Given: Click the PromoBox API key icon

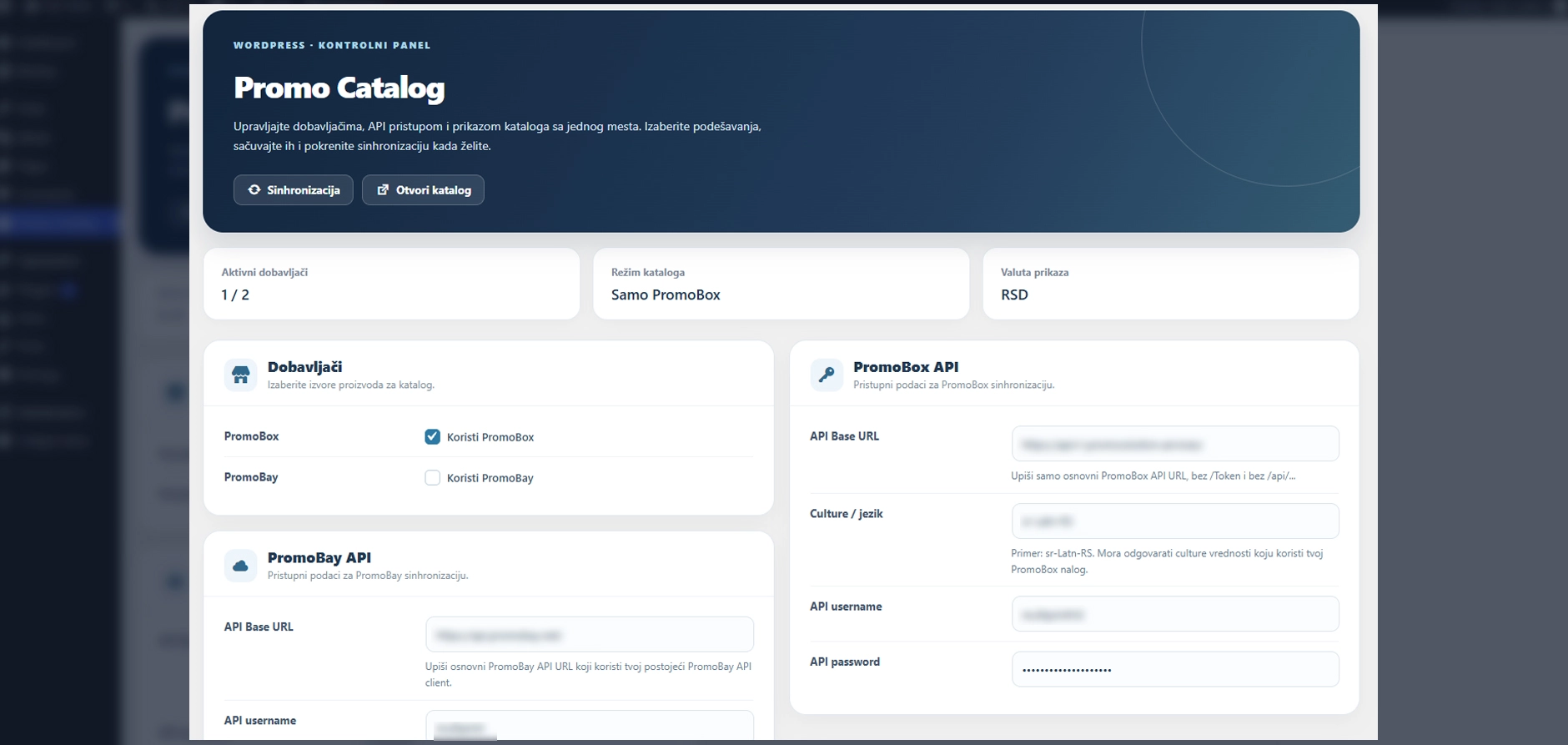Looking at the screenshot, I should 827,375.
